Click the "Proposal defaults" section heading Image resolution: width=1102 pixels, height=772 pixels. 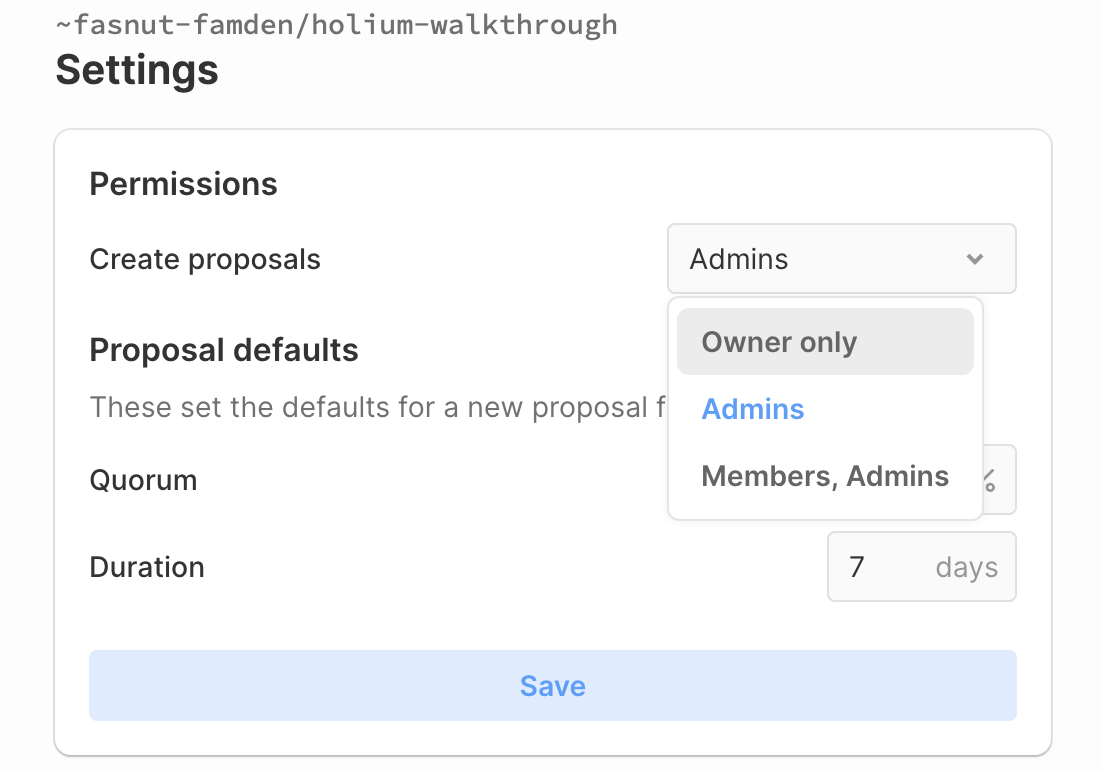[x=224, y=350]
